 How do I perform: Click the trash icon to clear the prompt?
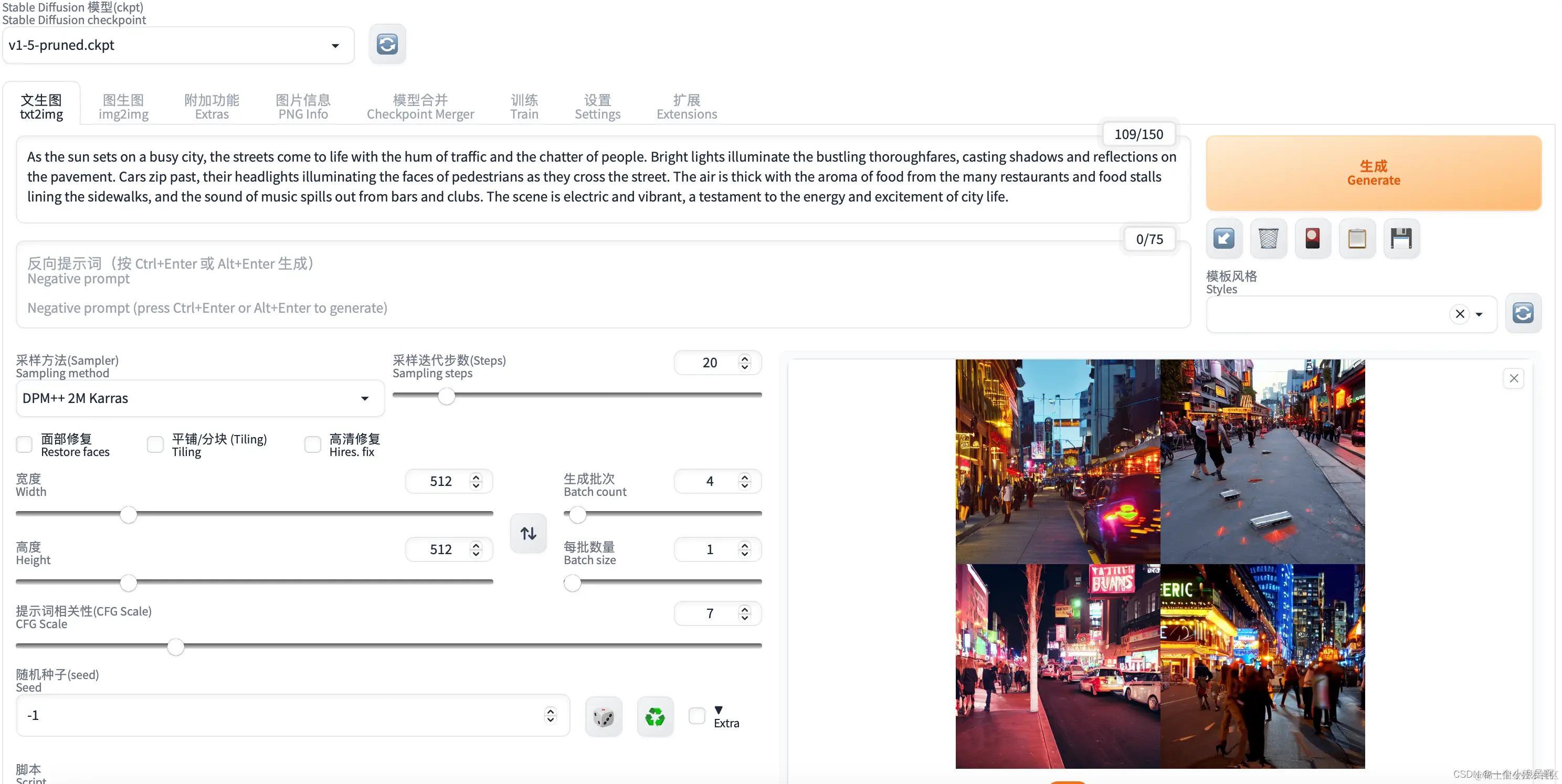1268,238
